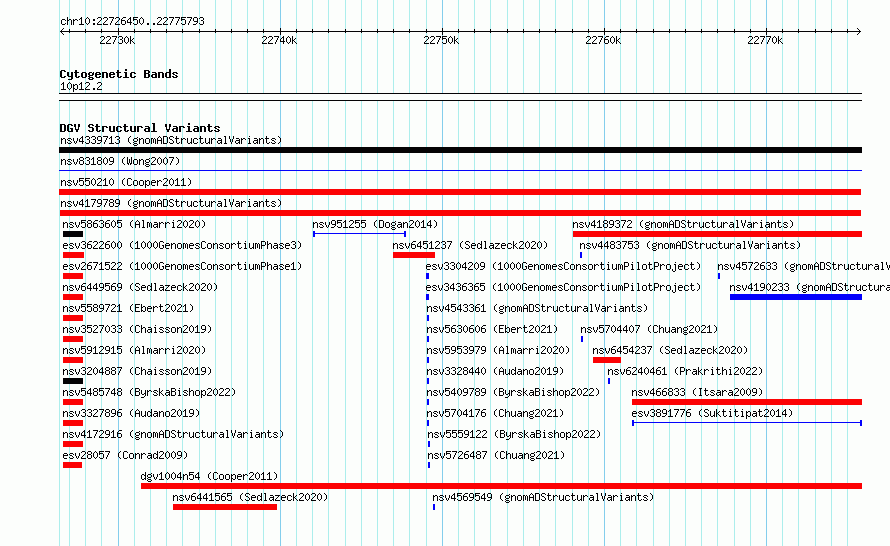Click the ruler's right scroll arrow
890x546 pixels.
(x=858, y=32)
